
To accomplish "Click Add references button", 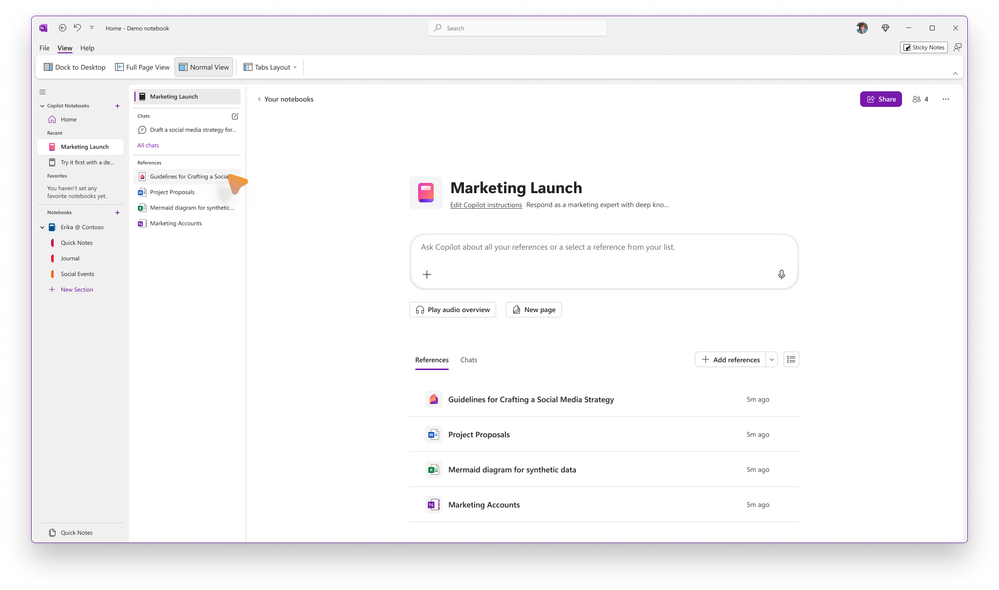I will (730, 359).
